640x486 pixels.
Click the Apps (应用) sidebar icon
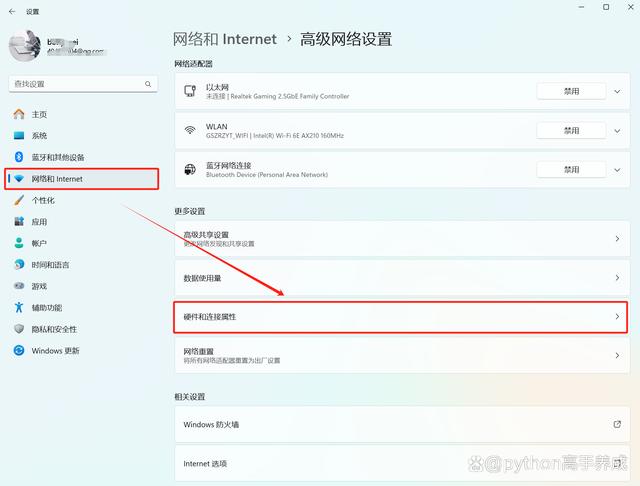(x=19, y=222)
